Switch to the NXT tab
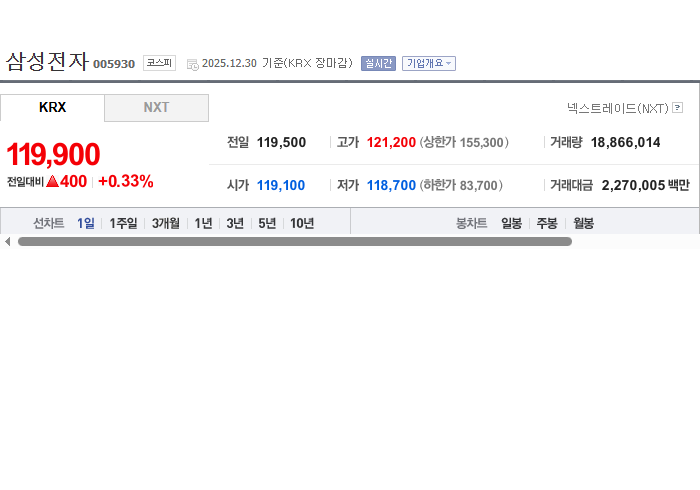The width and height of the screenshot is (700, 490). pyautogui.click(x=156, y=108)
